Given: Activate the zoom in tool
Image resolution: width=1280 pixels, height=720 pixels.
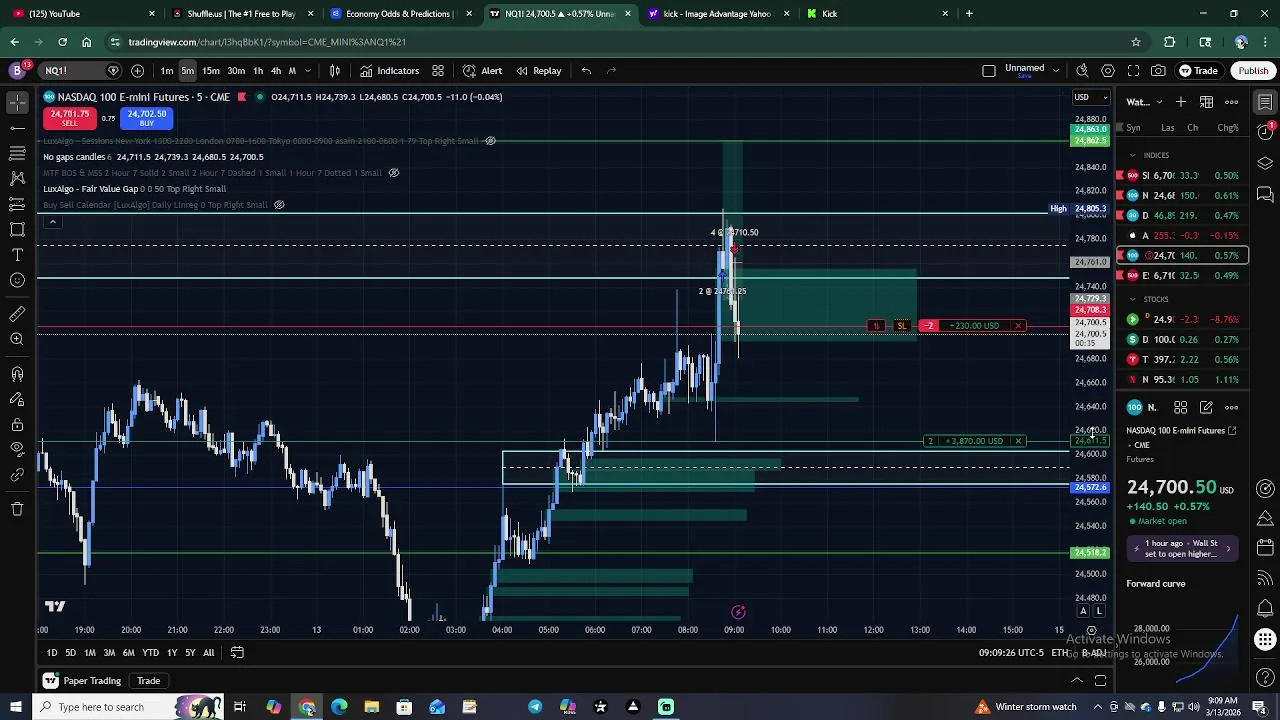Looking at the screenshot, I should (x=17, y=339).
